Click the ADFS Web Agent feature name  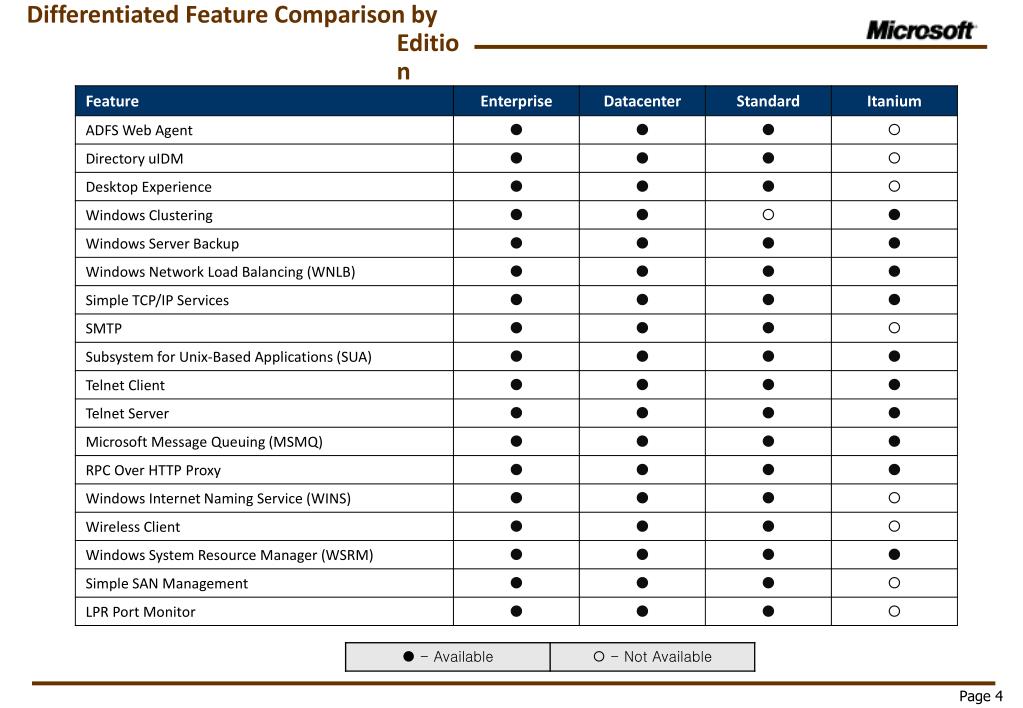tap(139, 131)
